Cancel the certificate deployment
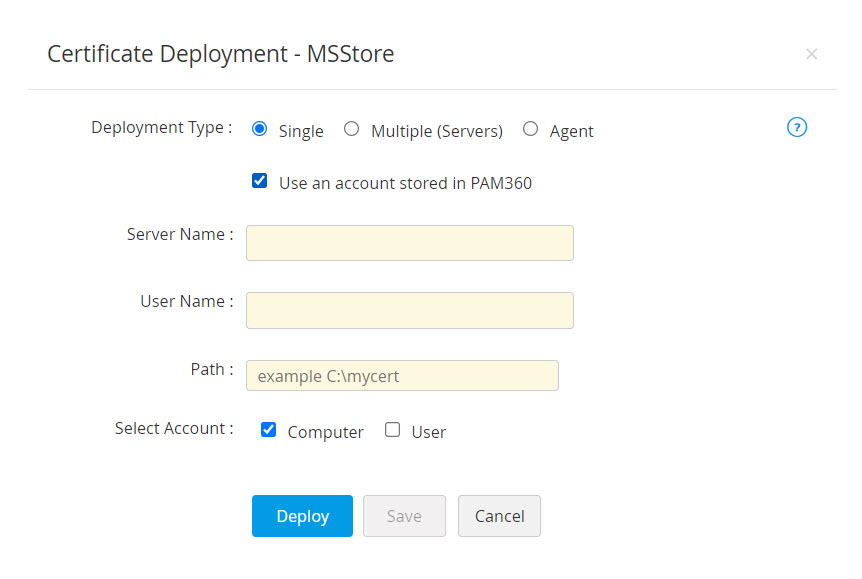This screenshot has width=862, height=579. pos(499,516)
